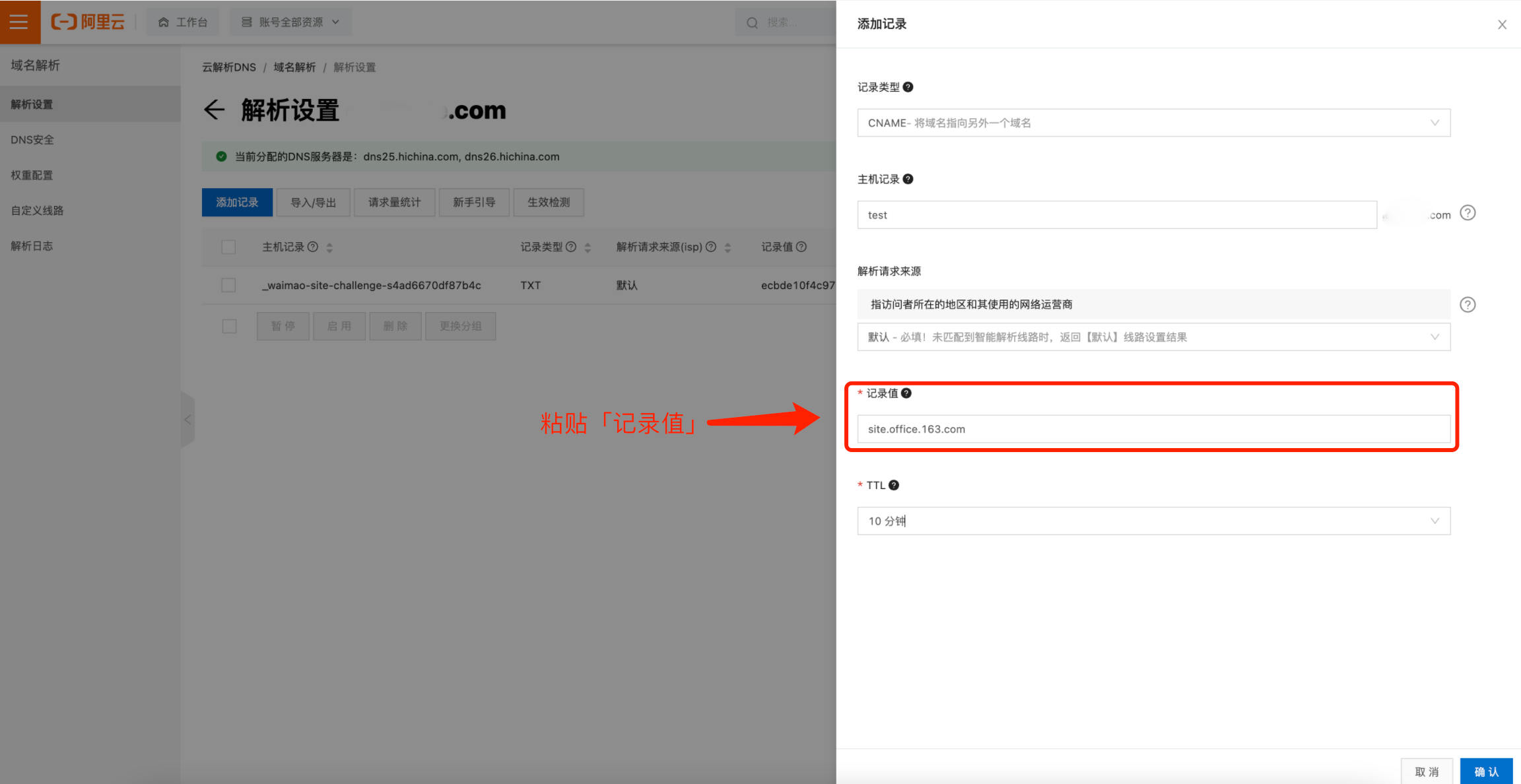Image resolution: width=1521 pixels, height=784 pixels.
Task: Open the TTL 10 分钟 dropdown
Action: pyautogui.click(x=1153, y=521)
